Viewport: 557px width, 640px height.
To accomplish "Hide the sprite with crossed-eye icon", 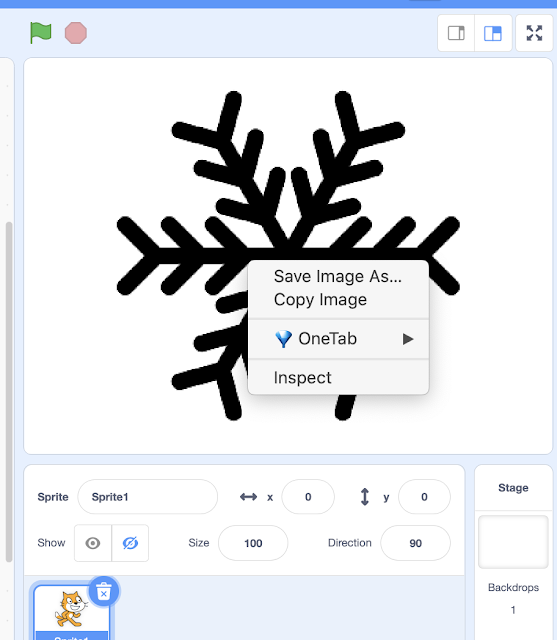I will tap(130, 543).
